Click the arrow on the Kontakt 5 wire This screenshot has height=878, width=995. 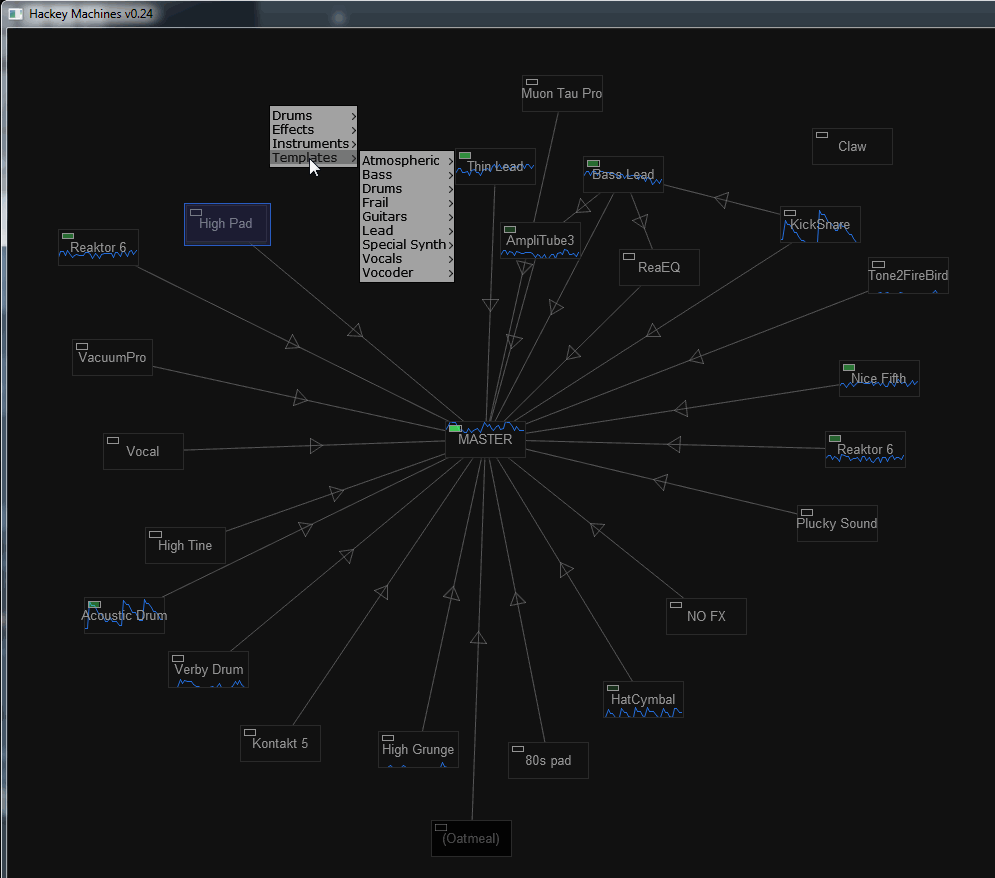(x=381, y=592)
